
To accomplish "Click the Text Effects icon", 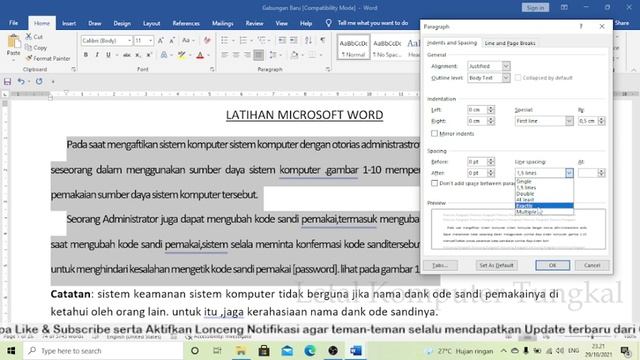I will tap(164, 55).
